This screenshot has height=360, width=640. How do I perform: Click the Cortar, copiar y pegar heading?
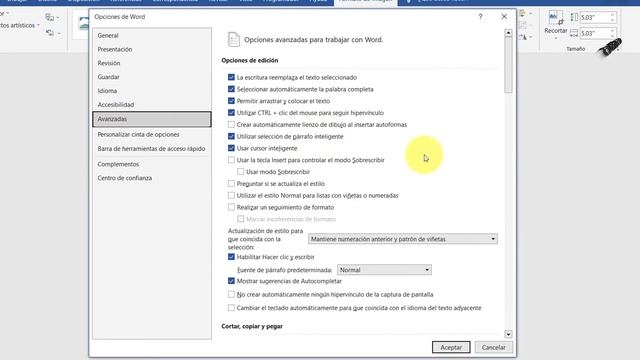coord(252,327)
